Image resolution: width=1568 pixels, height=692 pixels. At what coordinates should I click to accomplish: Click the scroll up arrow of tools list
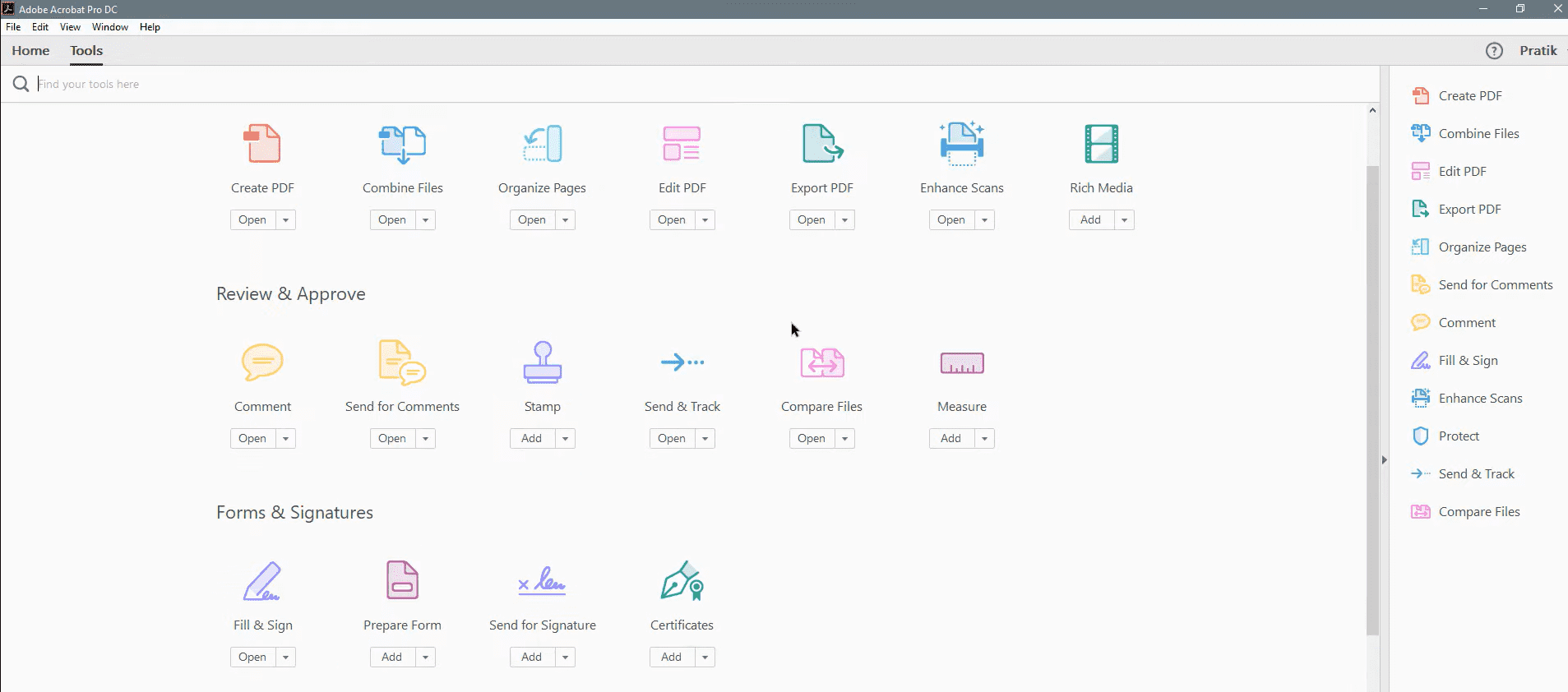tap(1372, 110)
